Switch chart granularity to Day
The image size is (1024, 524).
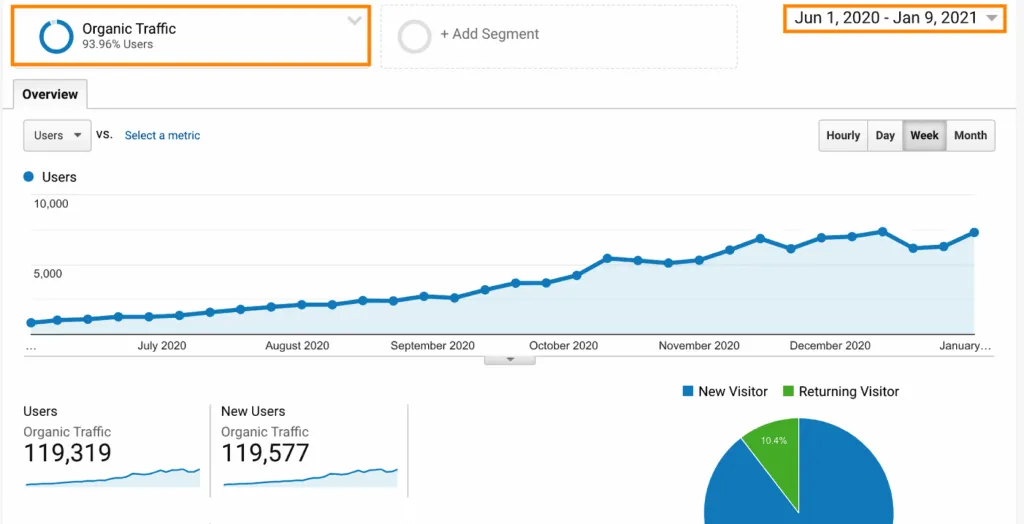(885, 135)
